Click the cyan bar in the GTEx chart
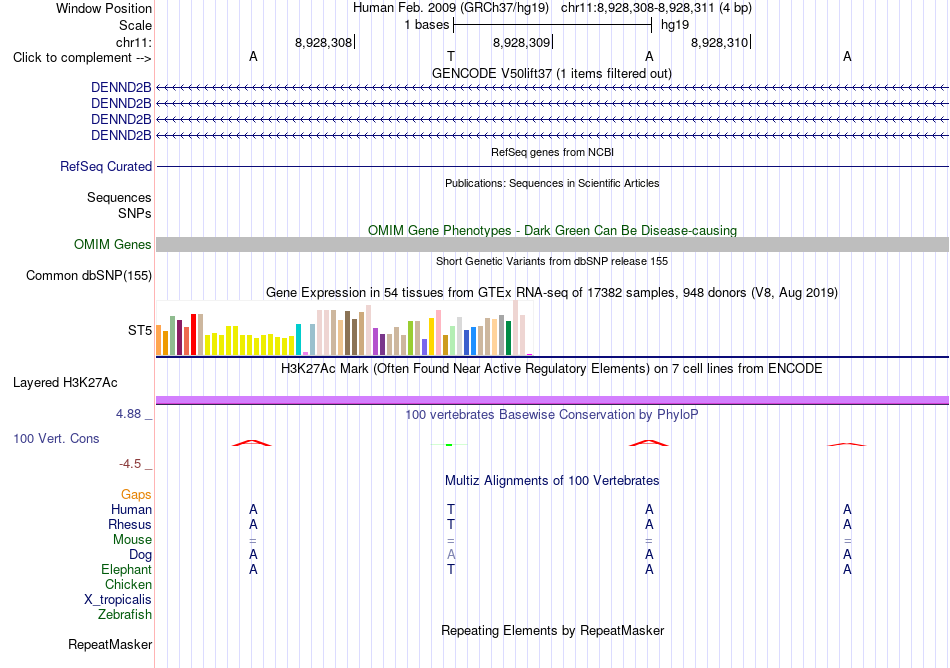The width and height of the screenshot is (950, 668). pos(298,339)
